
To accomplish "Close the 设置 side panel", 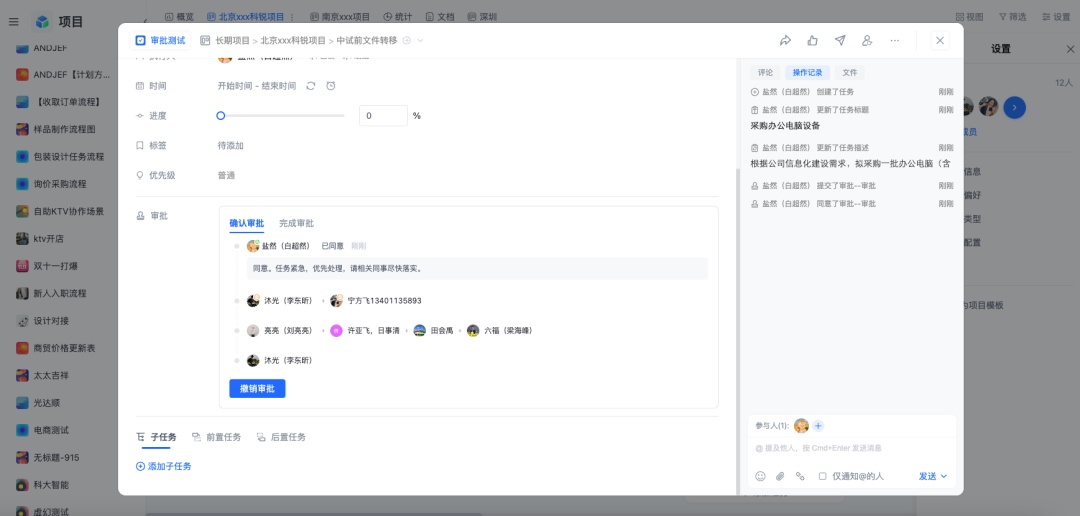I will (x=1070, y=49).
